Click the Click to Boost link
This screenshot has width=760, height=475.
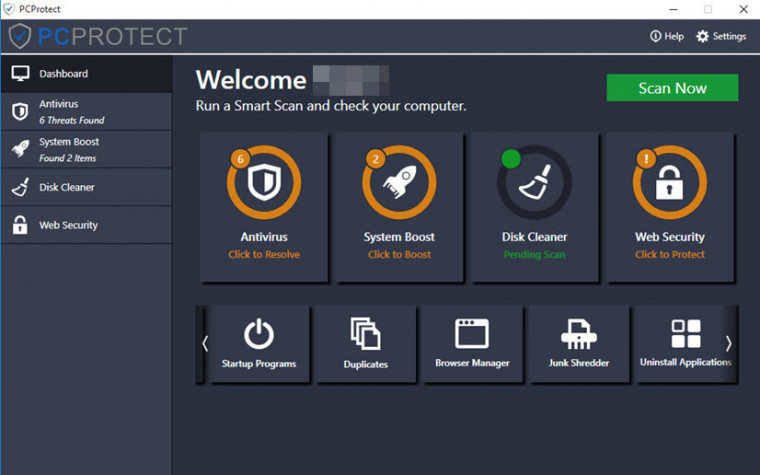[399, 254]
